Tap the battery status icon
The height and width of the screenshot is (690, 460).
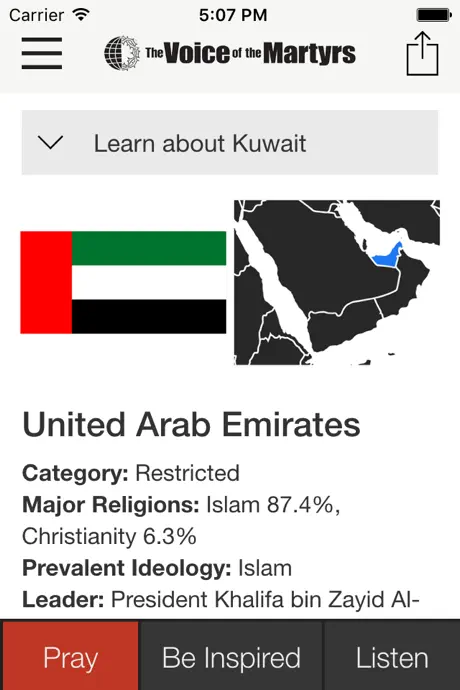pos(434,15)
